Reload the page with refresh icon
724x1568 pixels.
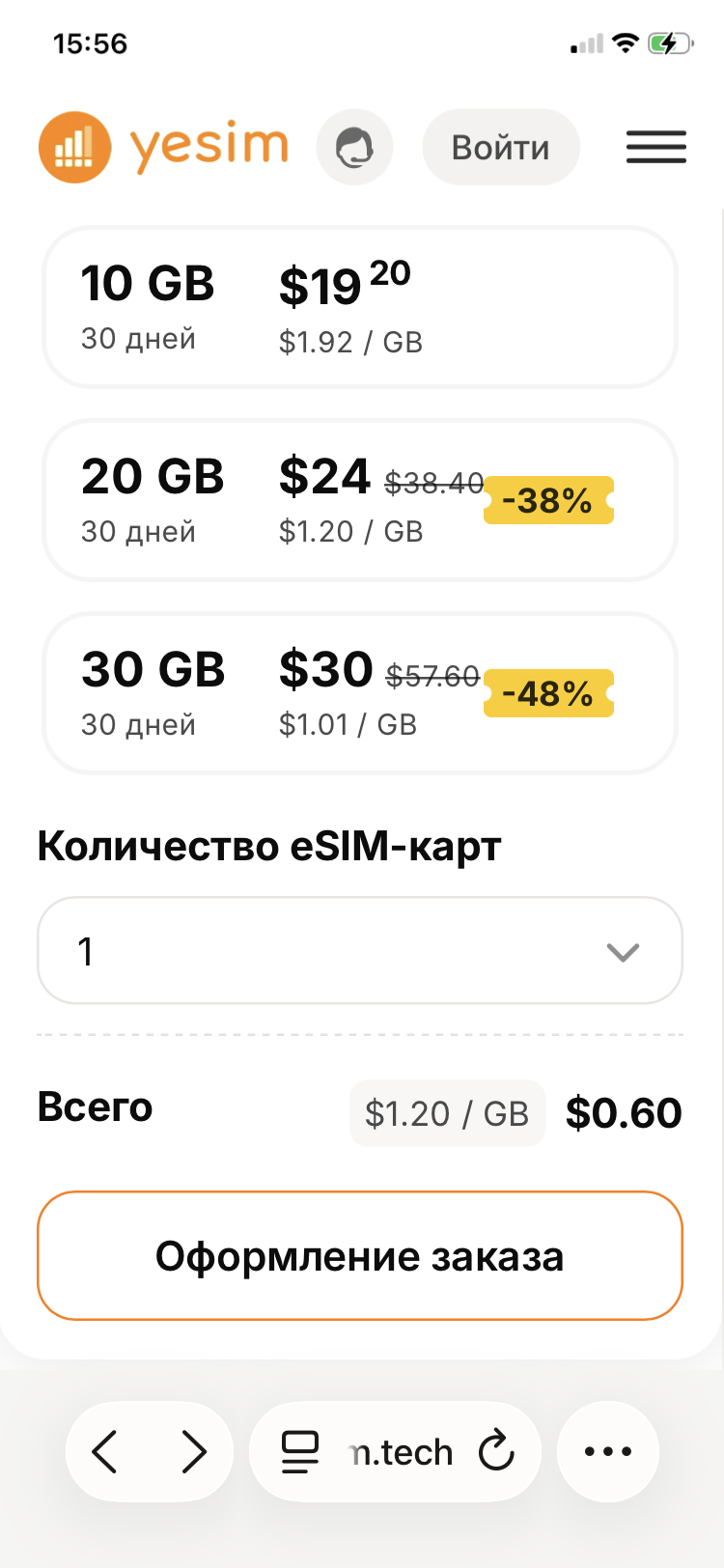pos(496,1451)
